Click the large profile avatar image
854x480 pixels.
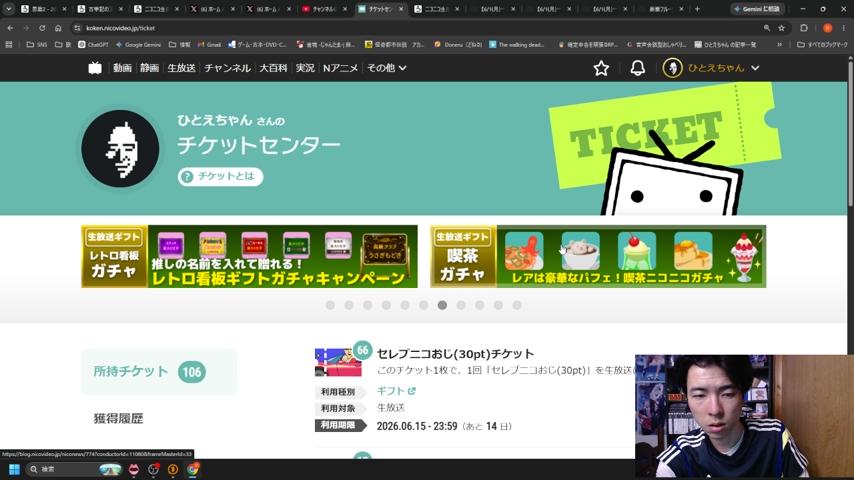(x=120, y=149)
